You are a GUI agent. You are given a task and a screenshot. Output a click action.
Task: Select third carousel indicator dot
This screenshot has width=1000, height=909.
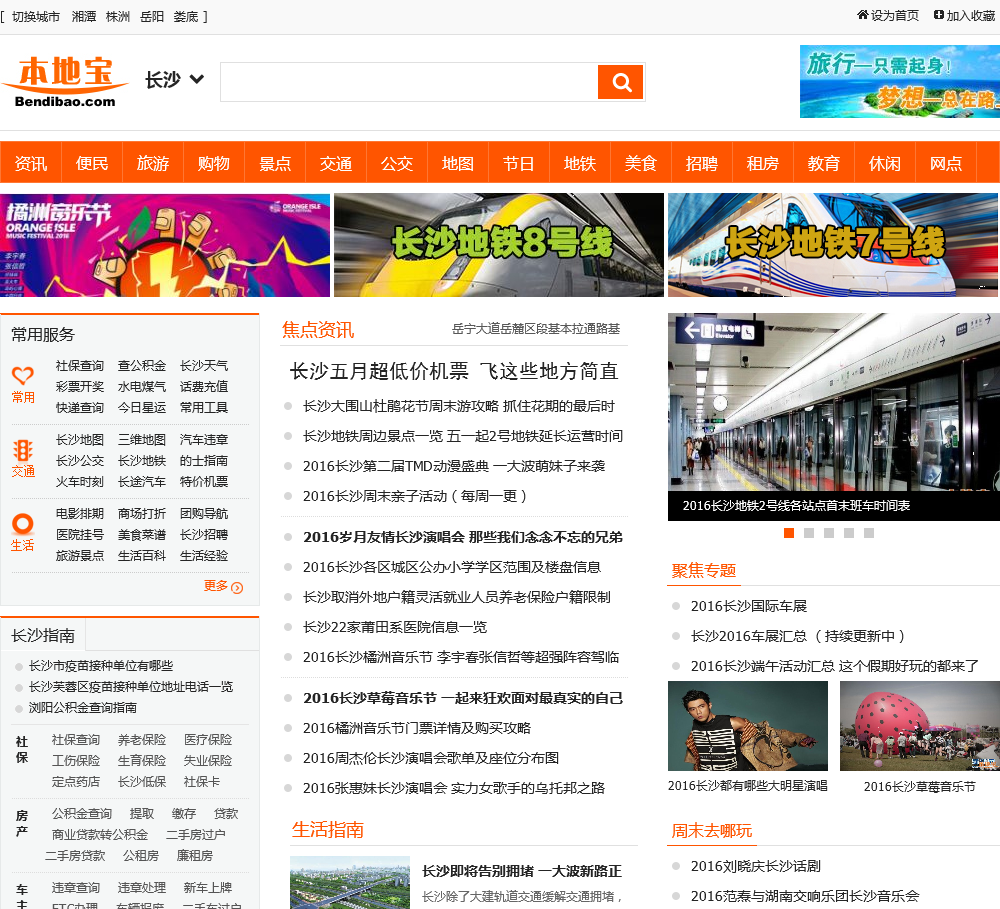[828, 533]
